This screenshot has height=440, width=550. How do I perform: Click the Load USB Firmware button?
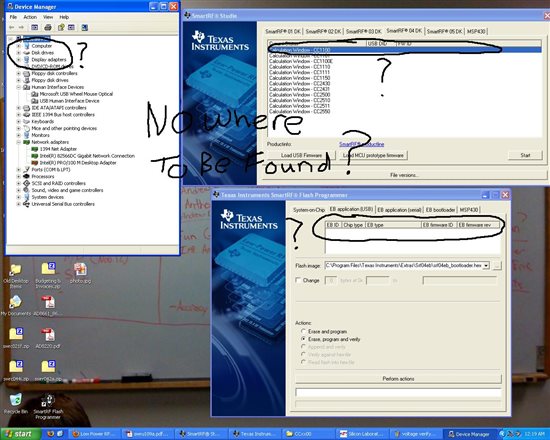[x=301, y=155]
